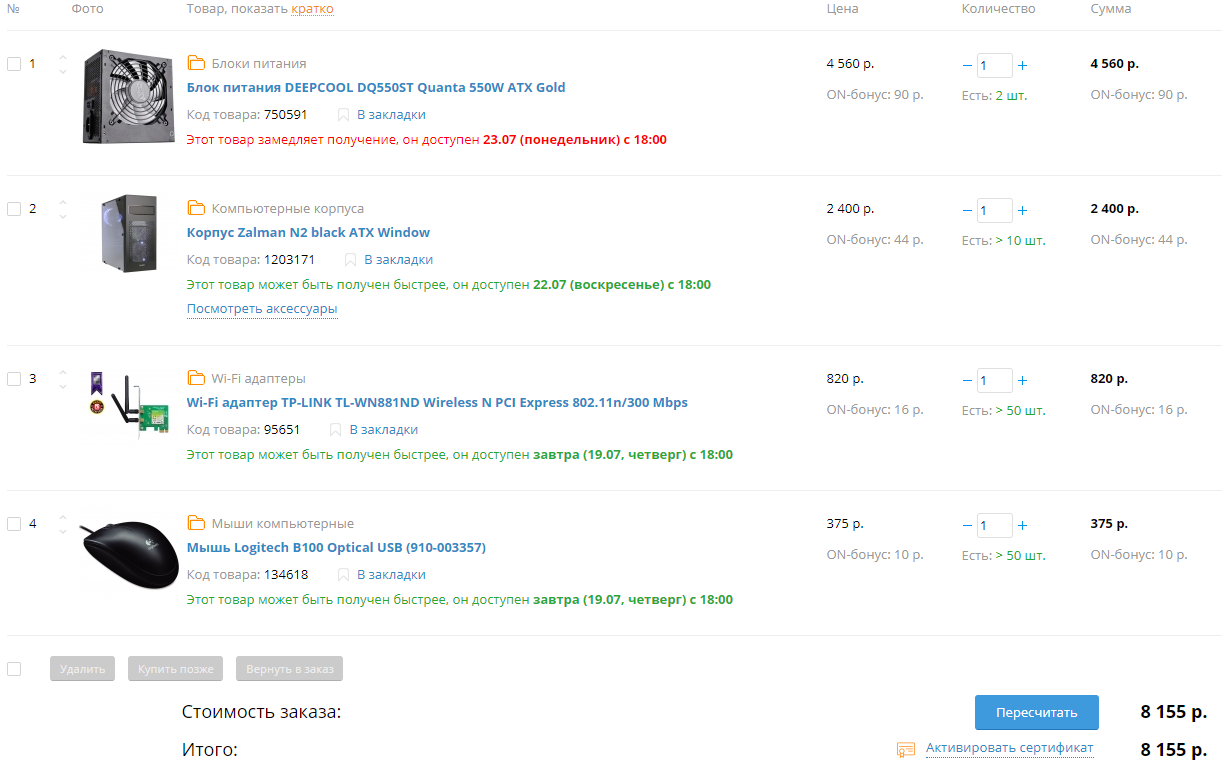Tick the checkbox for item 2
The height and width of the screenshot is (771, 1222).
(14, 209)
